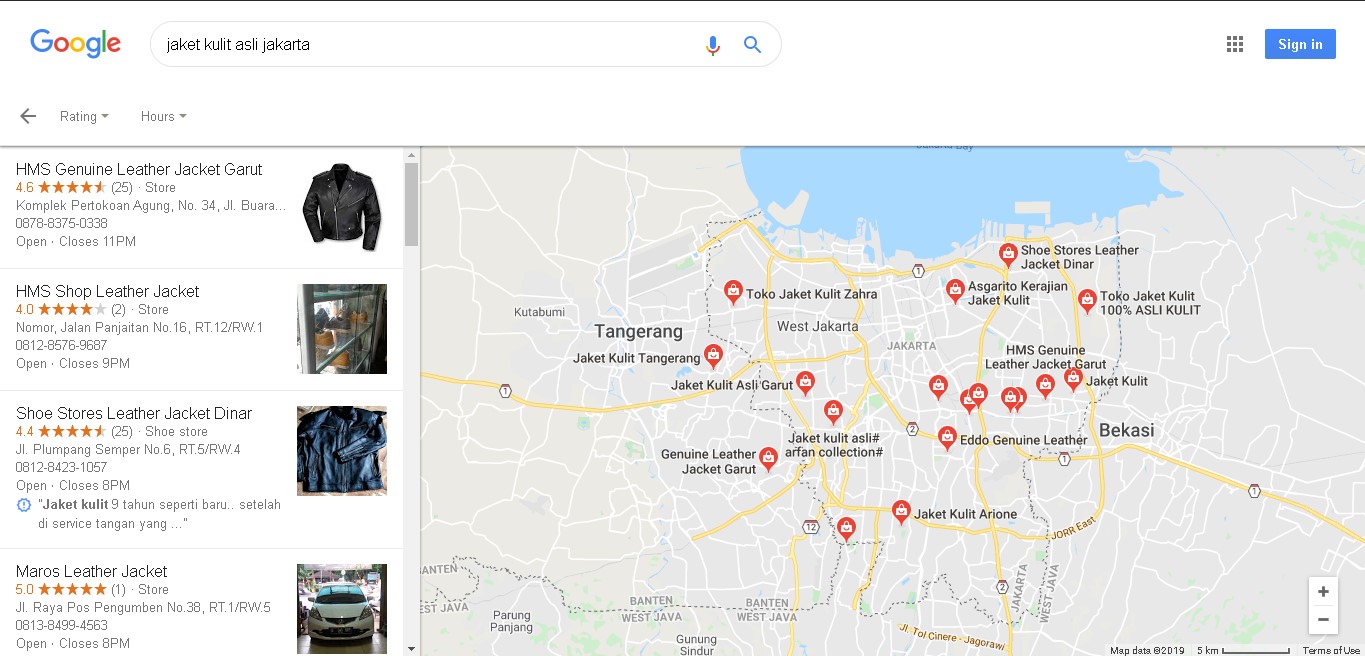Click Terms of Use on the map
The height and width of the screenshot is (656, 1365).
pyautogui.click(x=1331, y=650)
